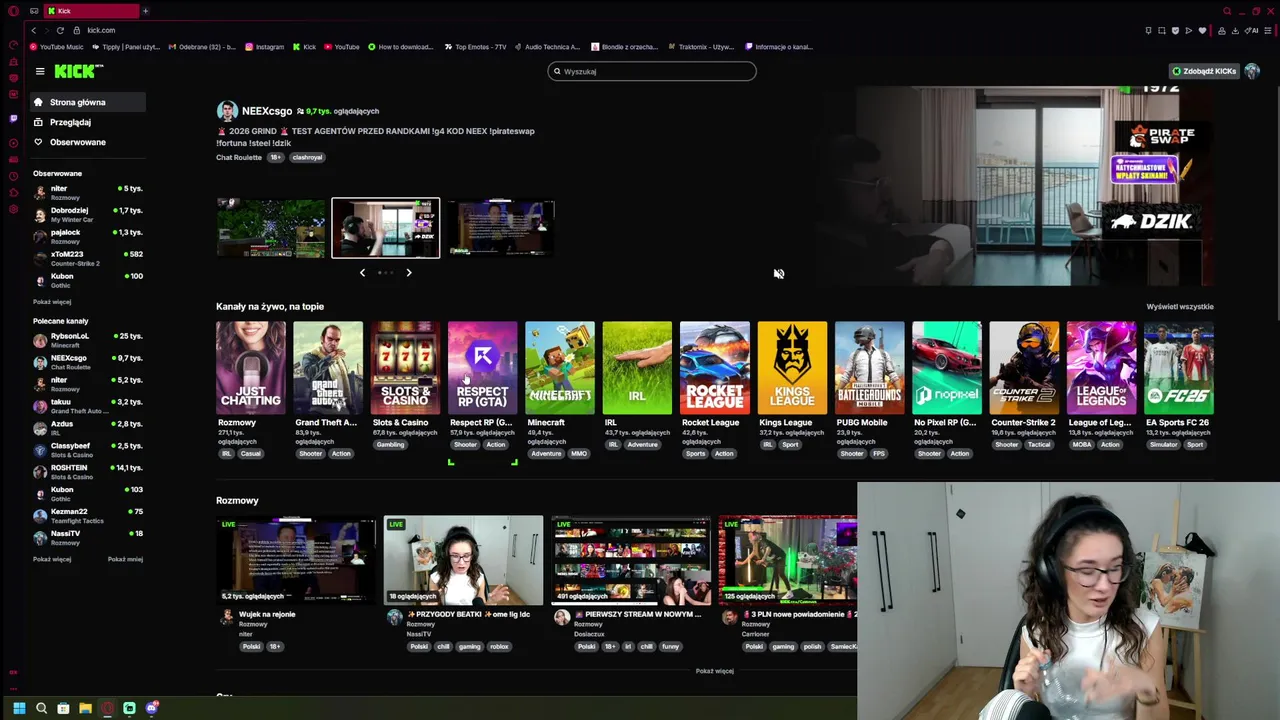Open the Minecraft category card
The image size is (1280, 720).
click(560, 367)
